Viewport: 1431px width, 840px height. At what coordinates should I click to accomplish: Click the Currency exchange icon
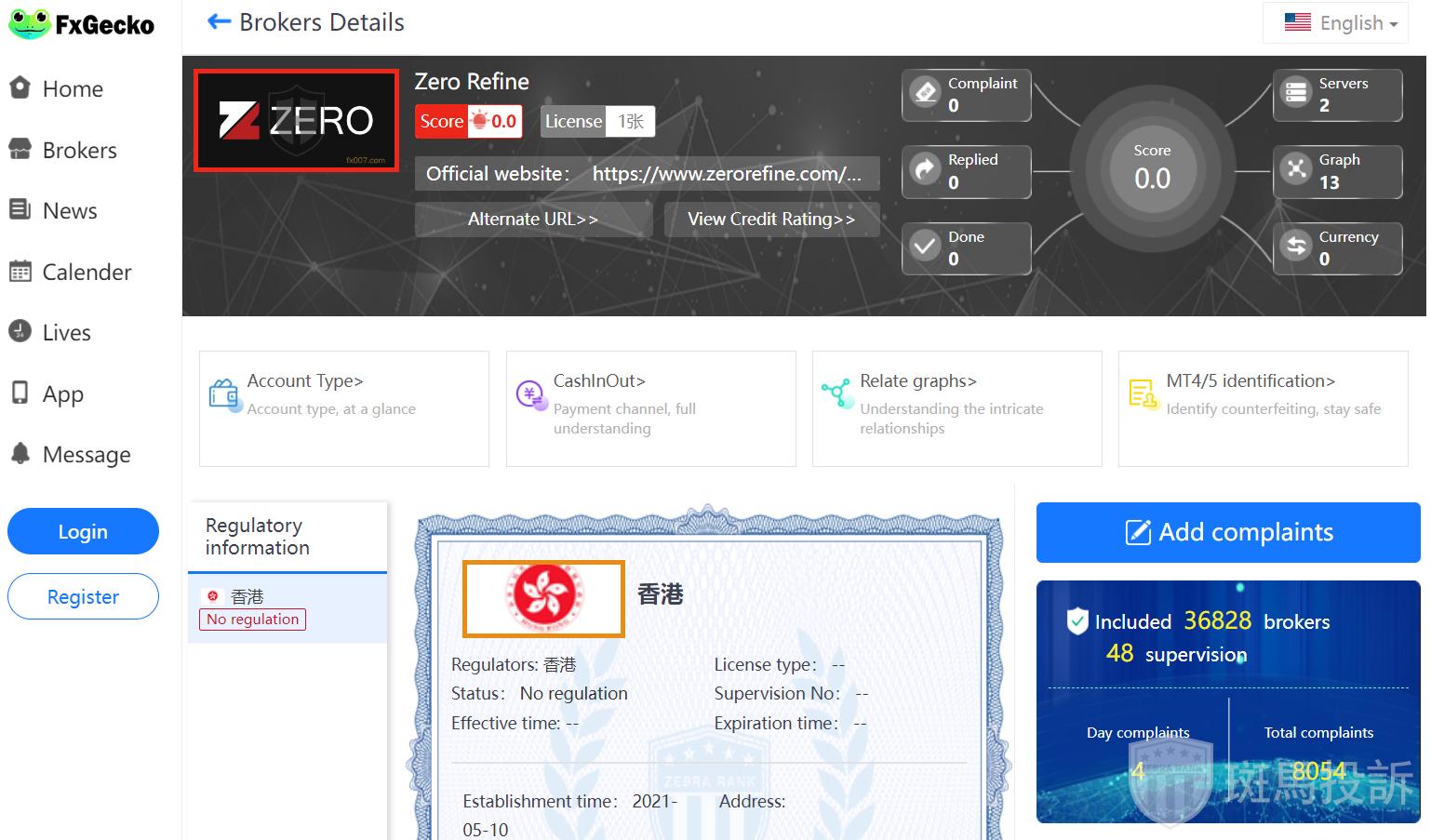tap(1296, 247)
